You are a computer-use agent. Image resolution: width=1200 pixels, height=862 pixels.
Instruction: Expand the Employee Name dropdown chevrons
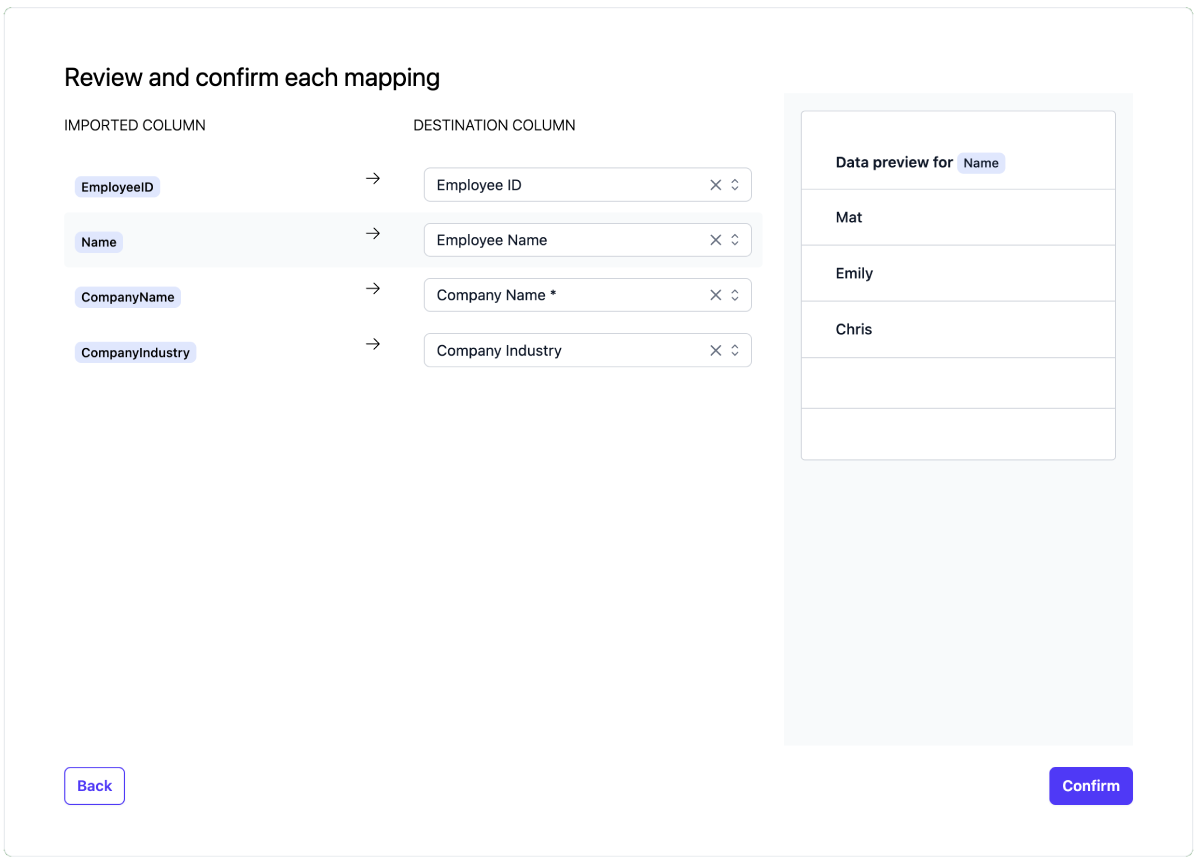(735, 240)
